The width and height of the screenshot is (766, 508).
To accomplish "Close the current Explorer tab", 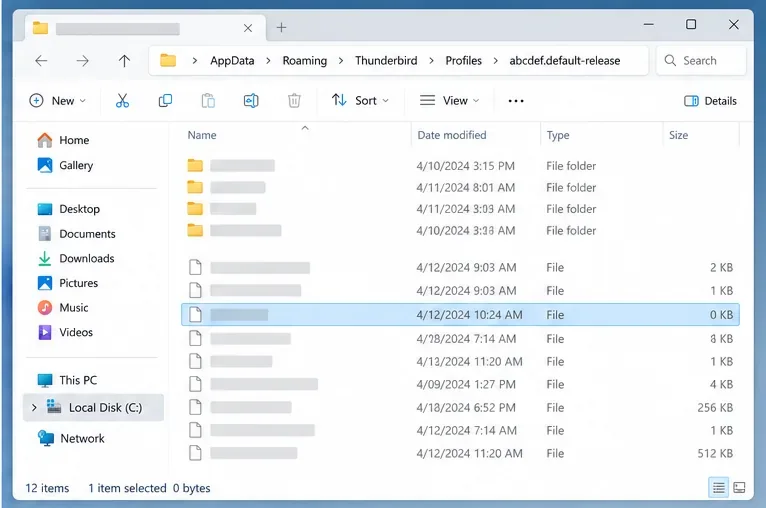I will point(248,28).
